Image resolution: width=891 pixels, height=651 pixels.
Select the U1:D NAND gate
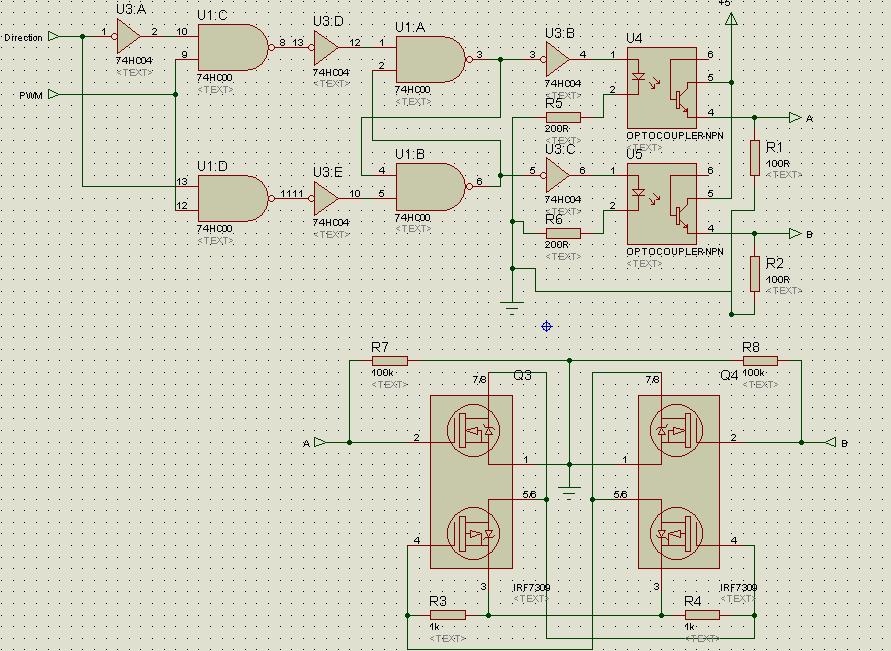[x=232, y=198]
